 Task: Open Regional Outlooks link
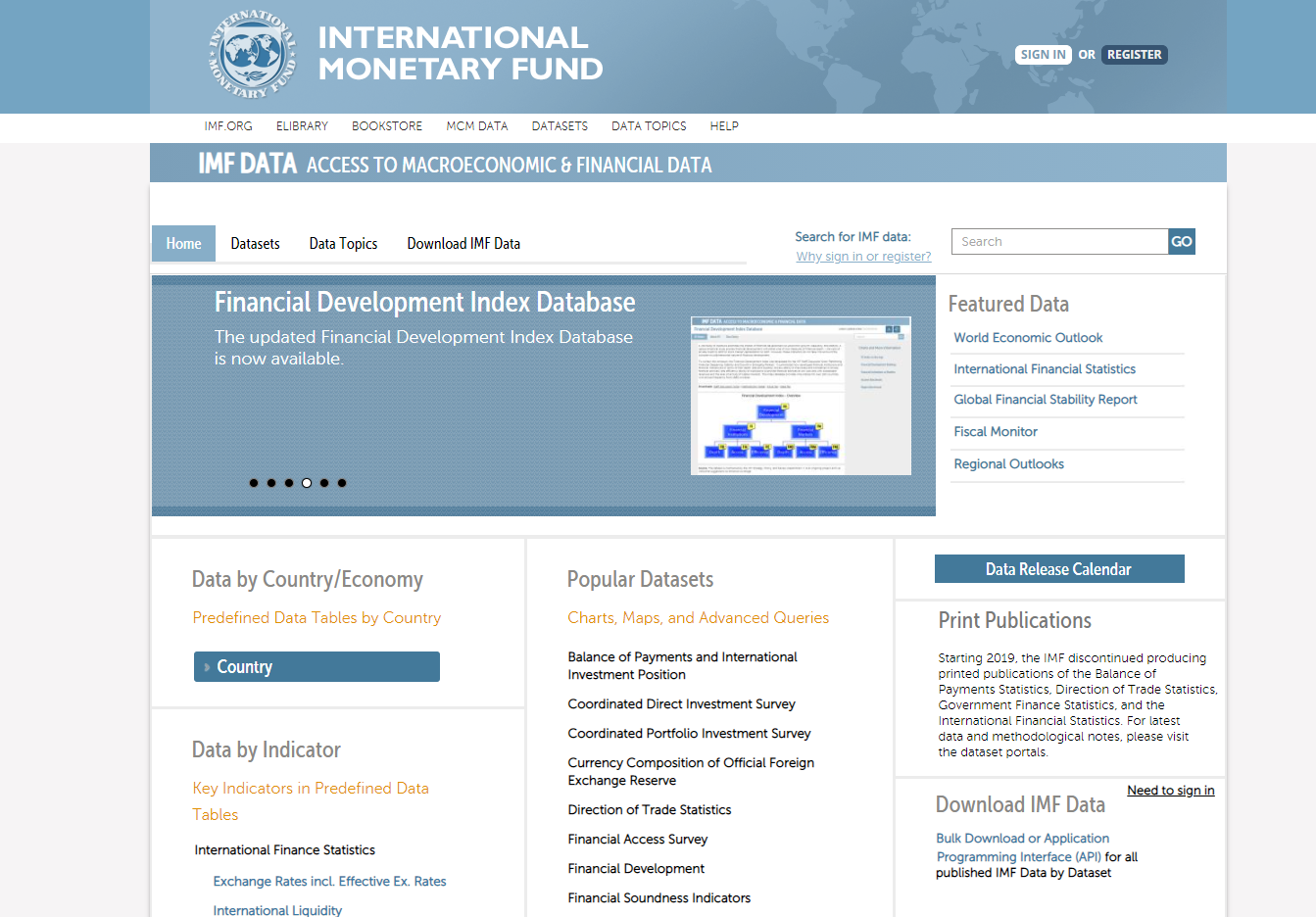click(x=1008, y=464)
